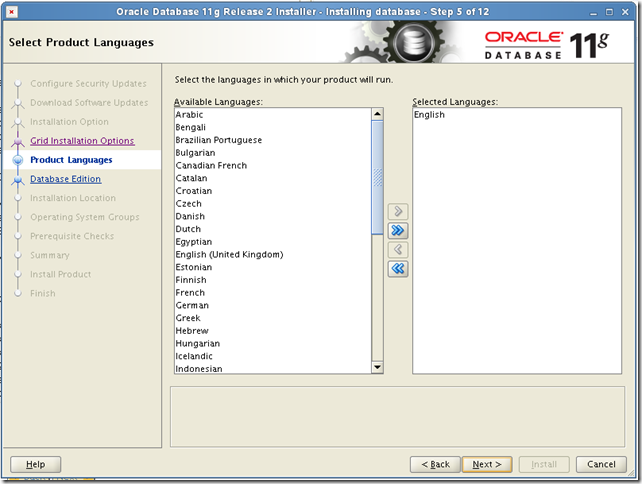642x484 pixels.
Task: Proceed with the Next button
Action: (487, 464)
